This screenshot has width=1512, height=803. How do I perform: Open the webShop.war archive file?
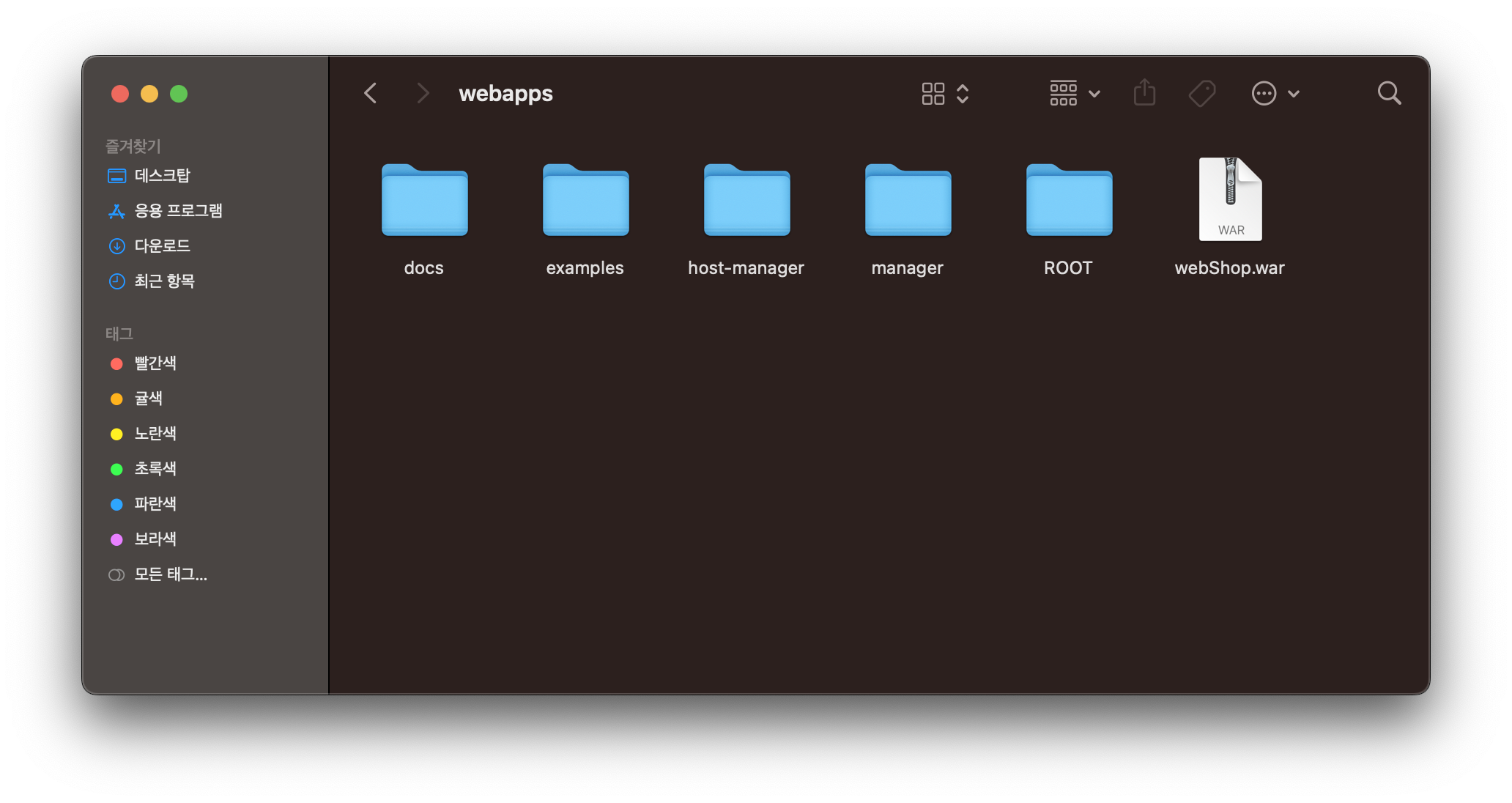pos(1230,200)
